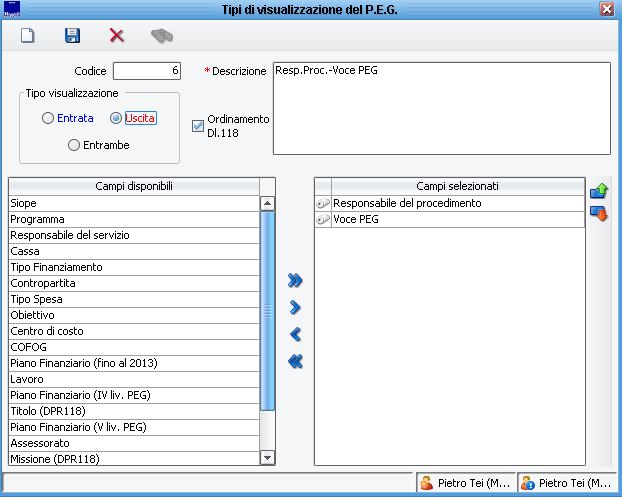Click the red X delete icon

[x=117, y=35]
